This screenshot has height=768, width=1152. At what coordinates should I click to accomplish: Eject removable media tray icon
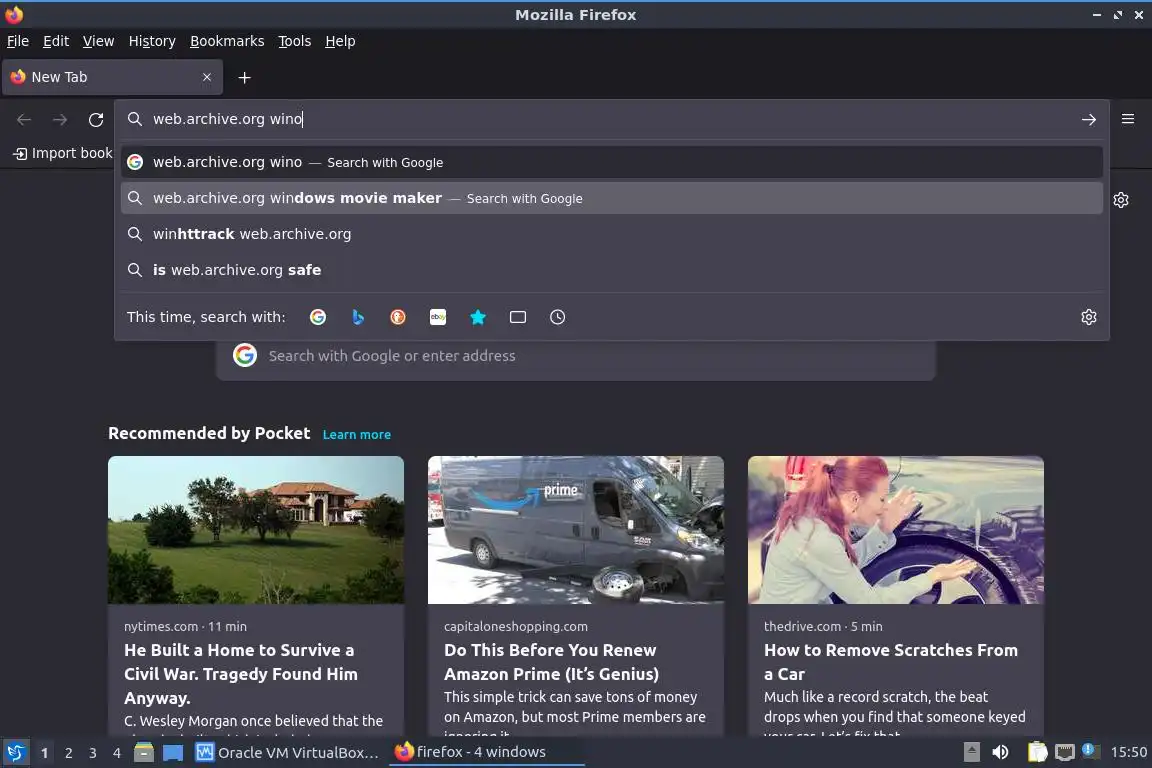pos(971,752)
